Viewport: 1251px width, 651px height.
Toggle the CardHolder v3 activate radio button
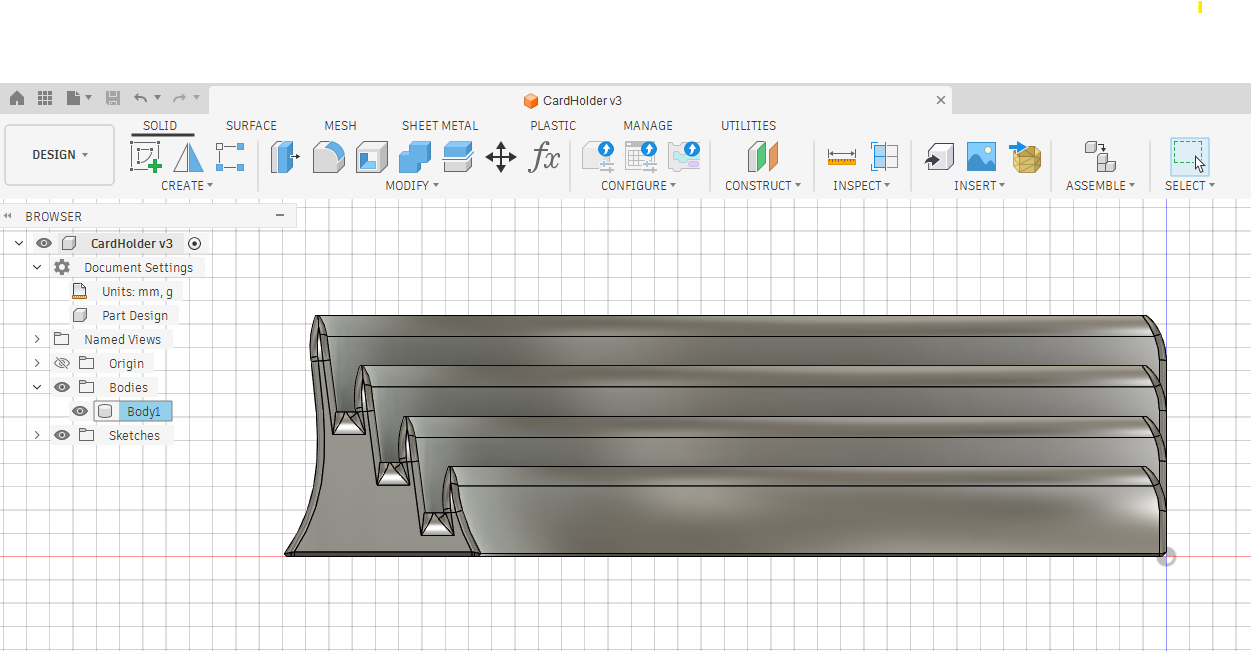(194, 243)
